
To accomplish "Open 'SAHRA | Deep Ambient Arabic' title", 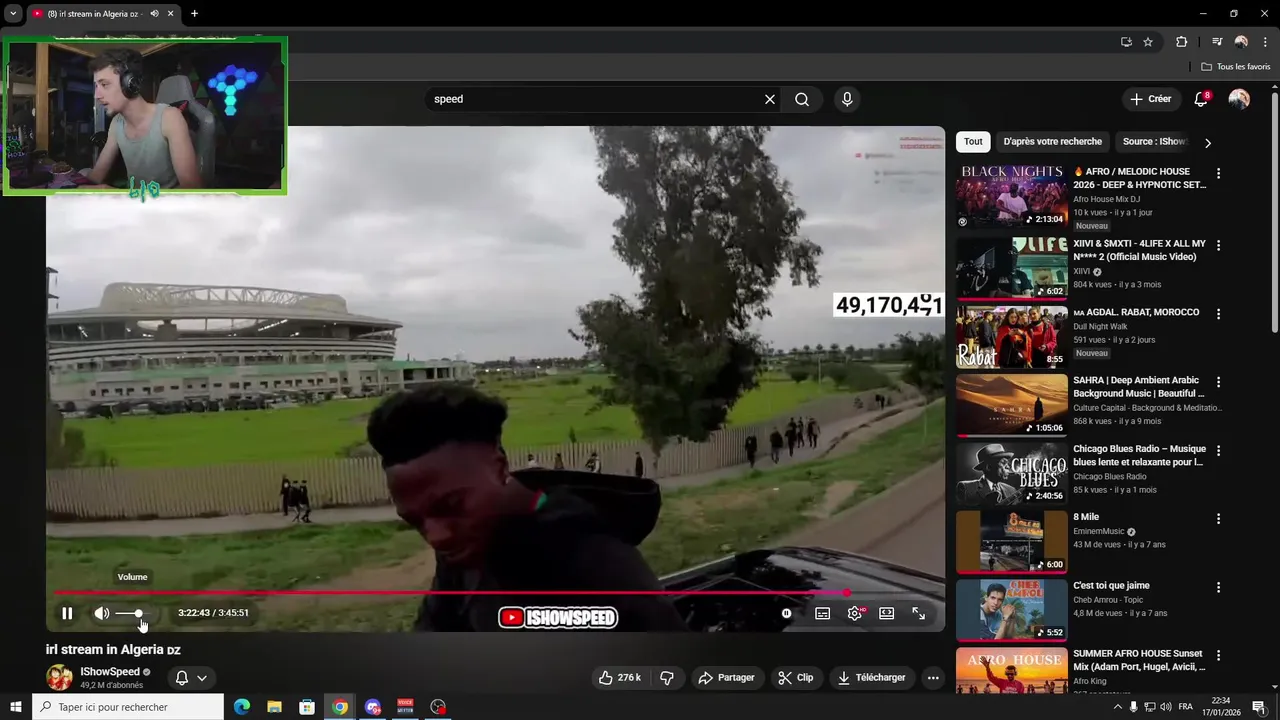I will [1138, 387].
